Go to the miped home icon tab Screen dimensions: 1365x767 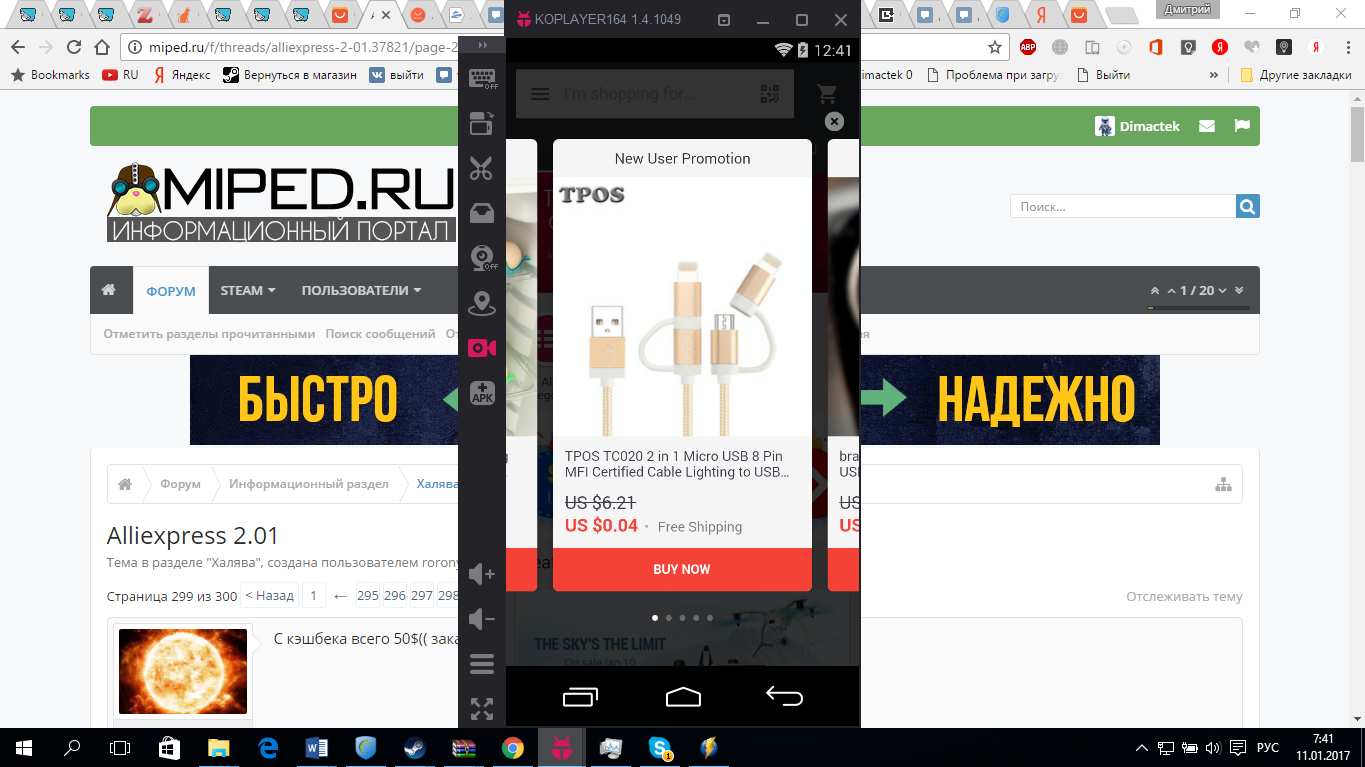pyautogui.click(x=109, y=290)
